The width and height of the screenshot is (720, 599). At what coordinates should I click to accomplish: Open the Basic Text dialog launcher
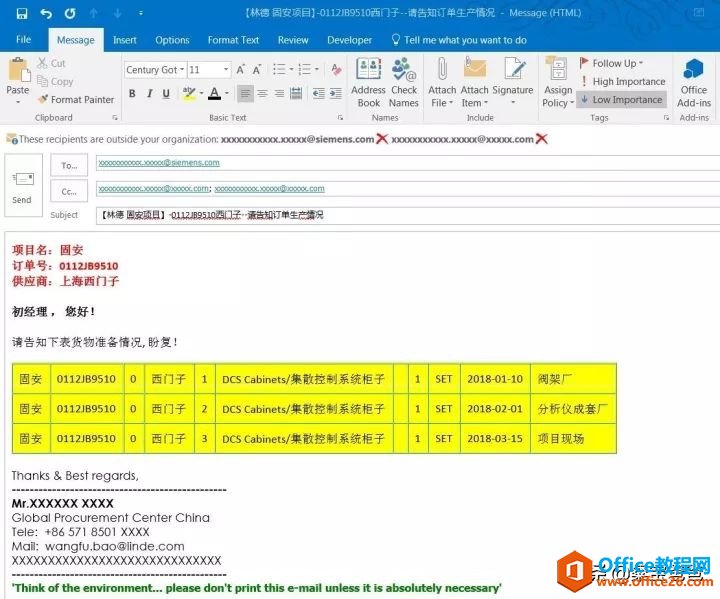340,118
